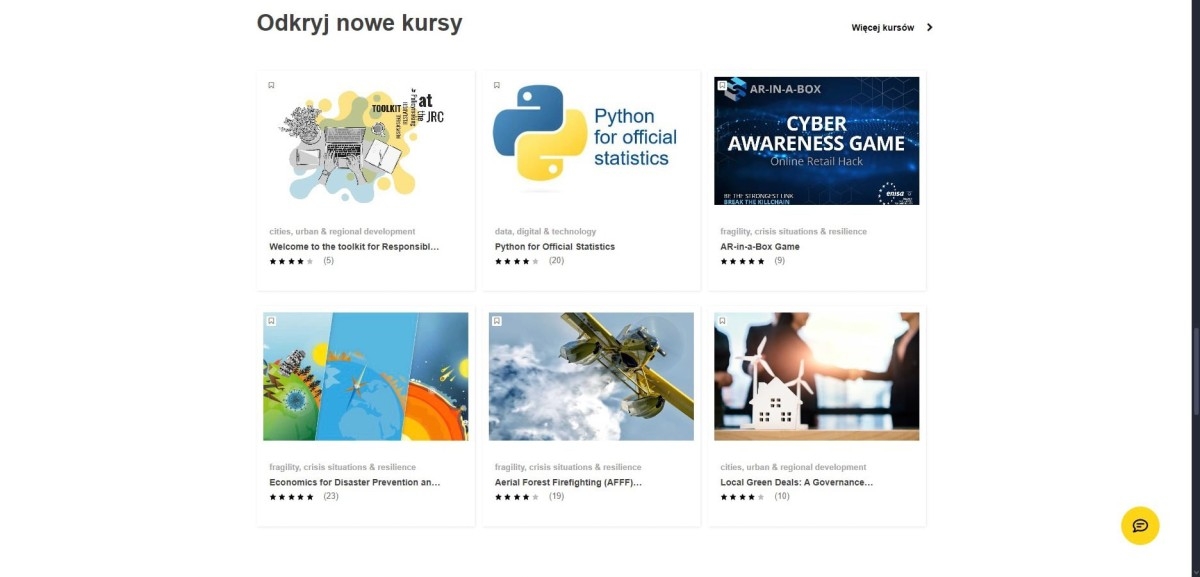Open the Python logo course thumbnail
The image size is (1200, 577).
591,141
